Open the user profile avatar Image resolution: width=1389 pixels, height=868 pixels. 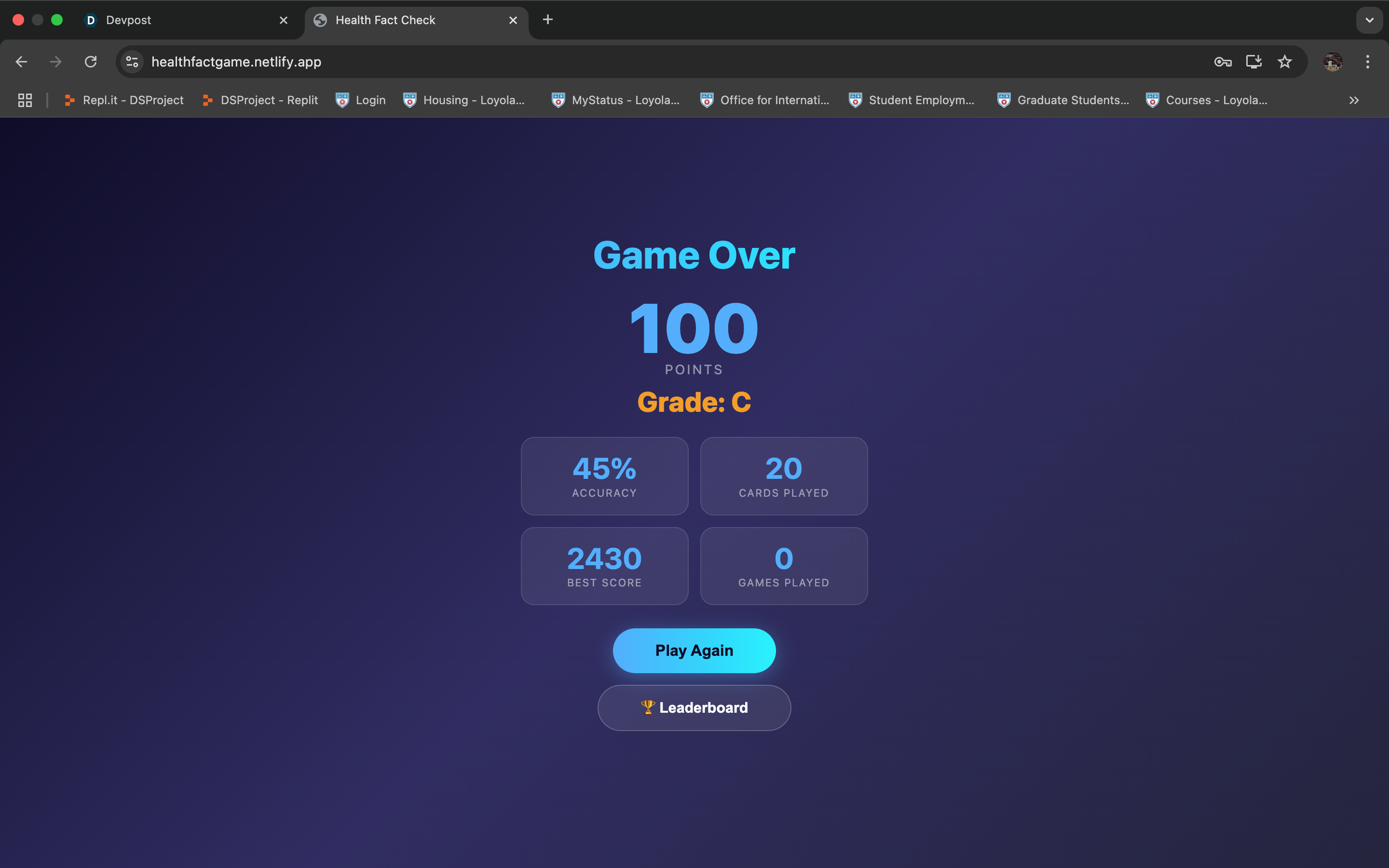tap(1332, 61)
